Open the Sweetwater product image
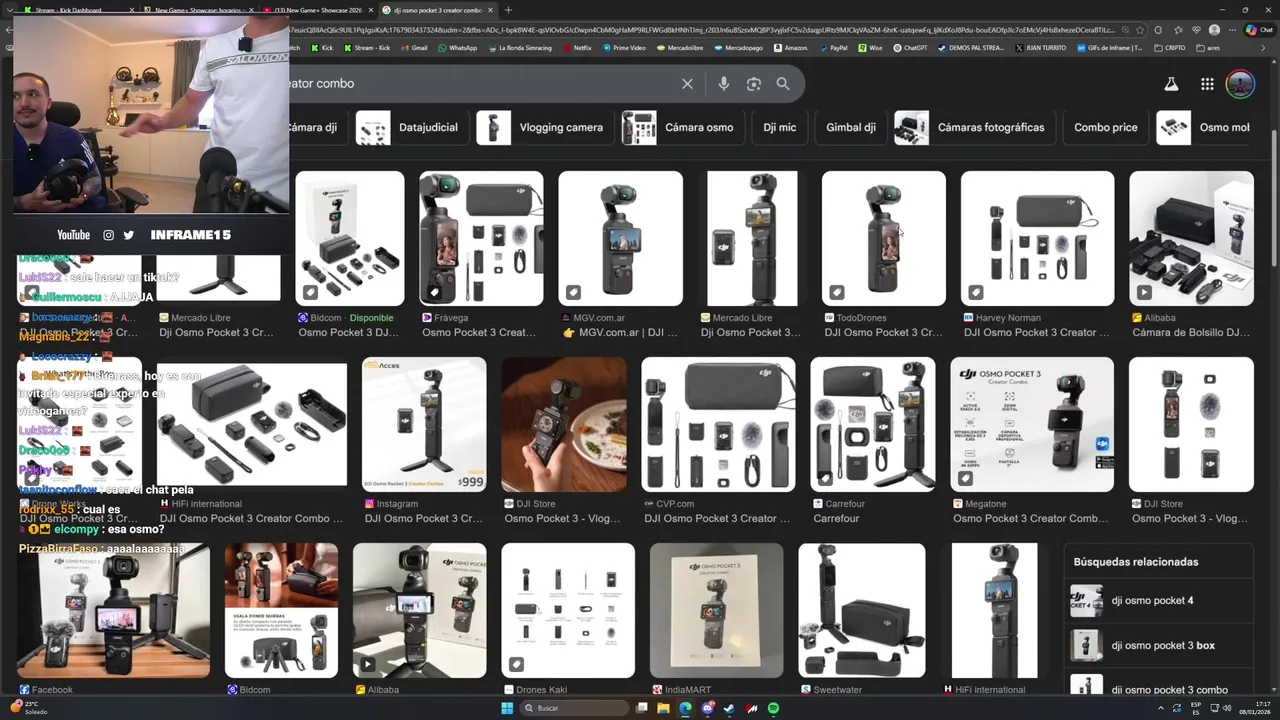The image size is (1280, 720). click(862, 610)
